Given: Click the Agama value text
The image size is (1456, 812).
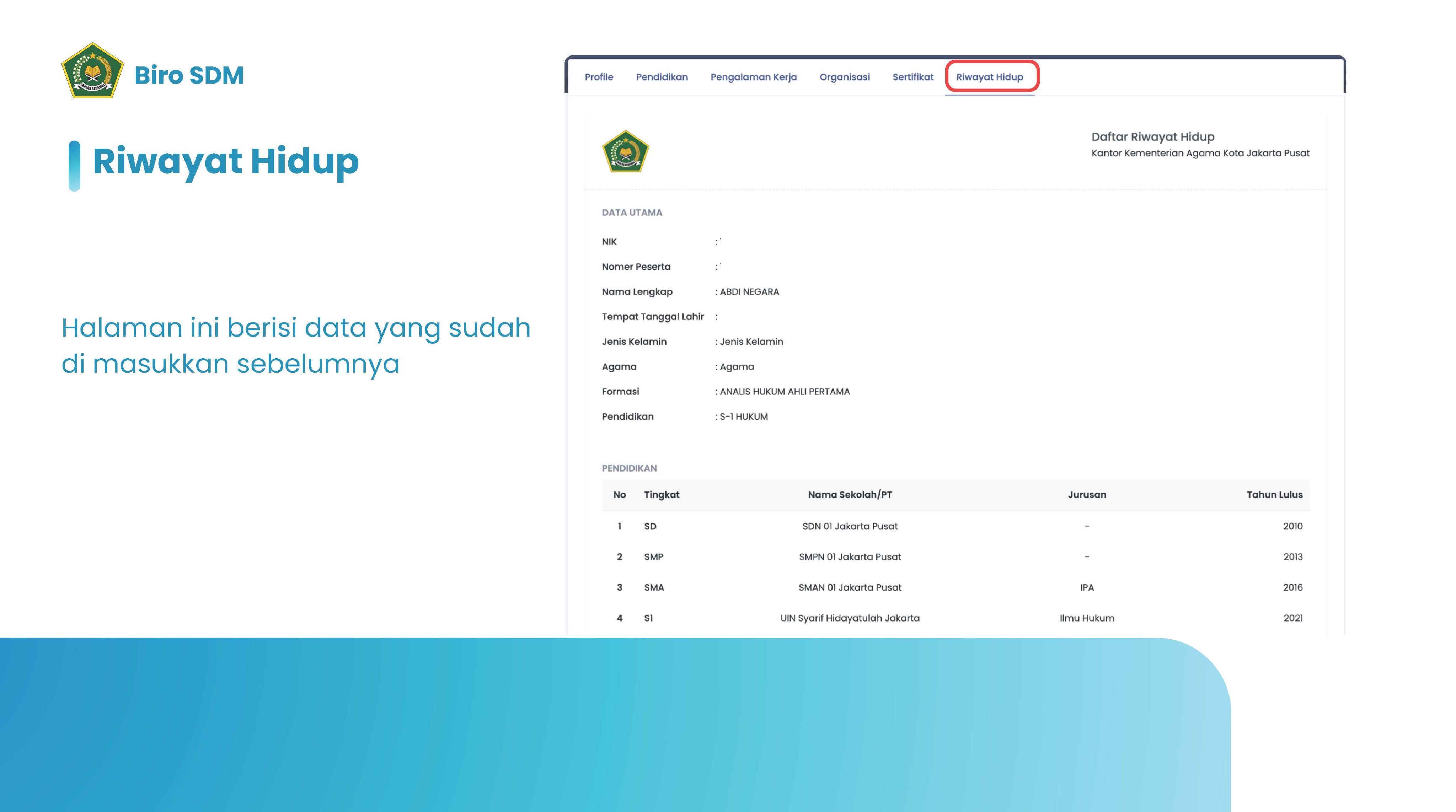Looking at the screenshot, I should pyautogui.click(x=737, y=367).
